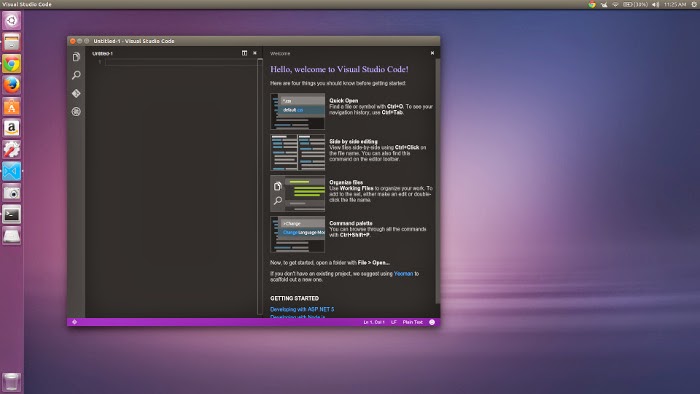Select the Untitled-1 editor tab
This screenshot has height=394, width=700.
coord(103,54)
